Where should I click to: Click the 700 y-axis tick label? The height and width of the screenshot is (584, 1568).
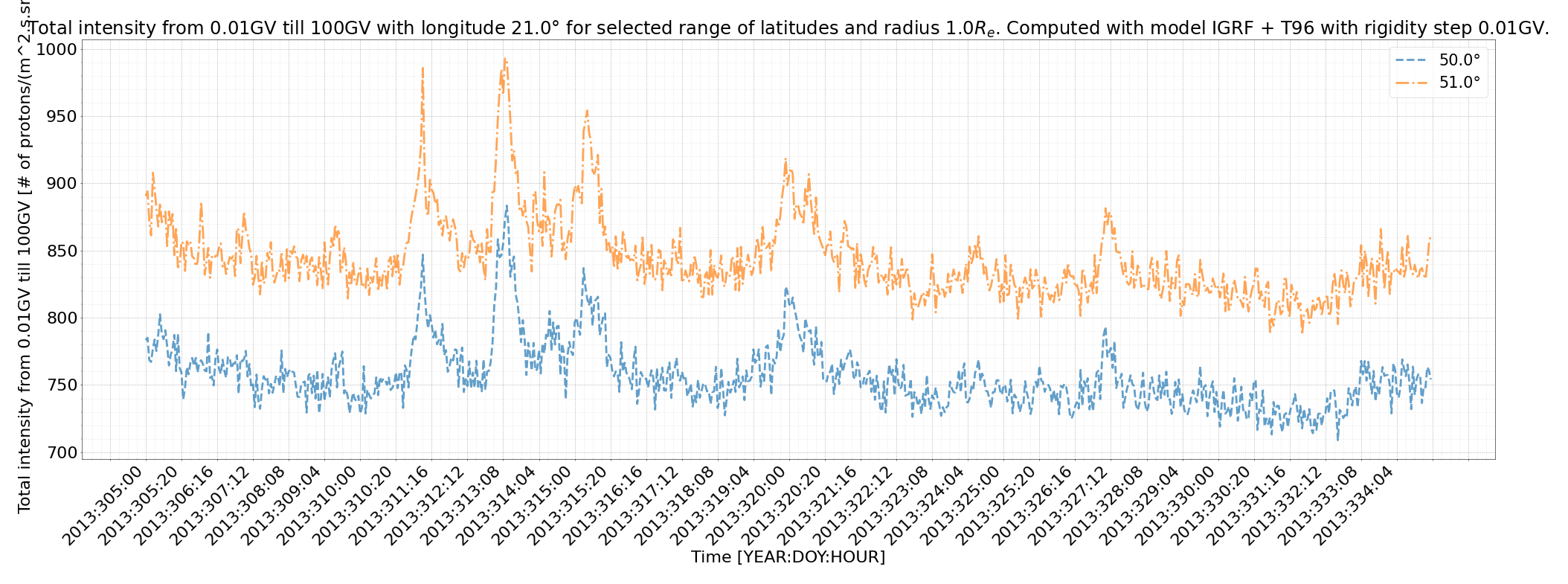coord(60,452)
